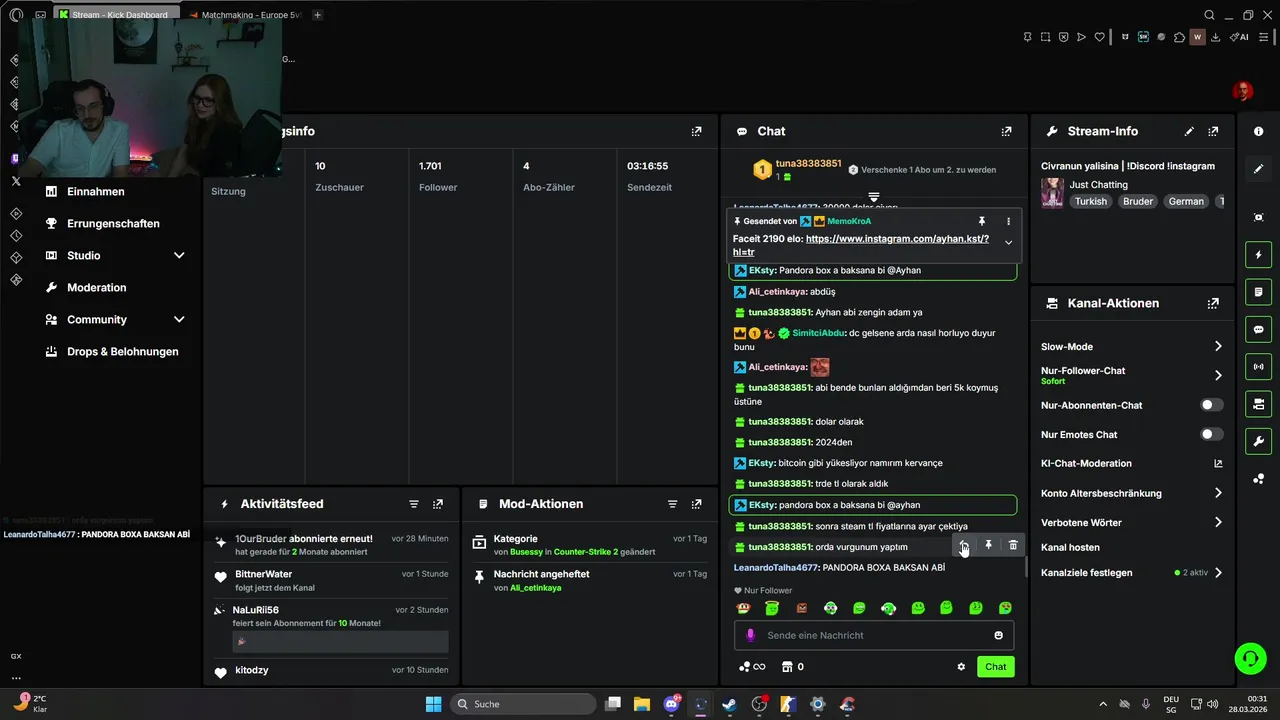
Task: Open Konto Altersbeschränkung settings
Action: (x=1132, y=493)
